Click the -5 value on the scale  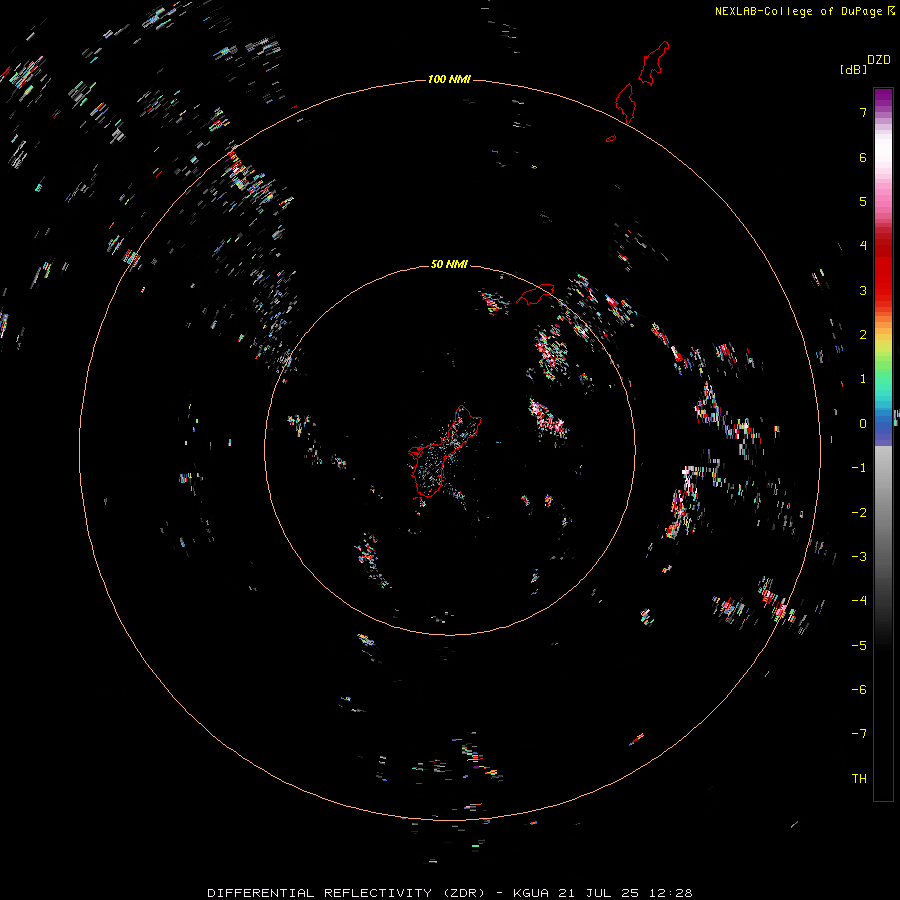pos(859,645)
